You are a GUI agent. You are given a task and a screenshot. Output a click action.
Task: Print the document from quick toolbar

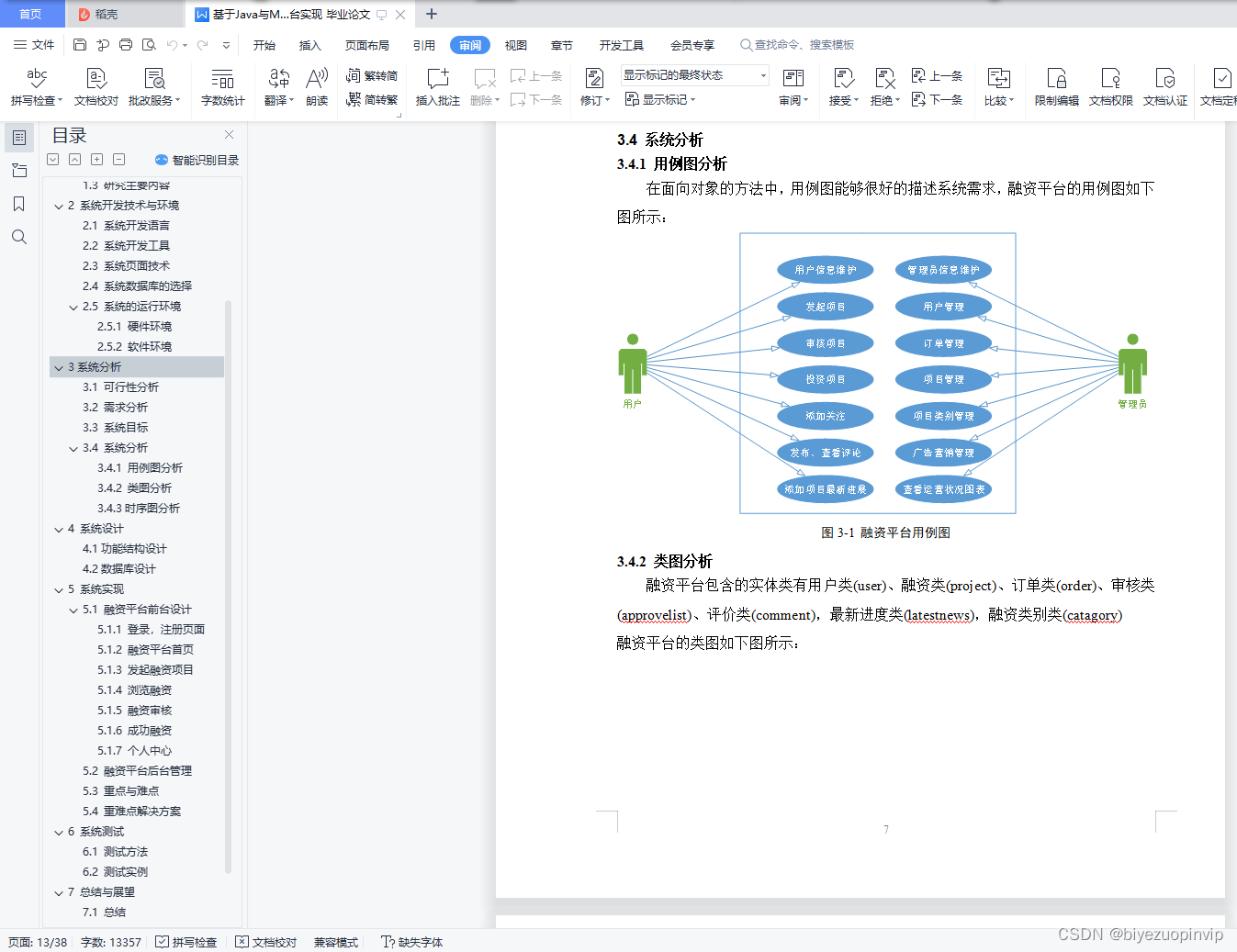126,44
